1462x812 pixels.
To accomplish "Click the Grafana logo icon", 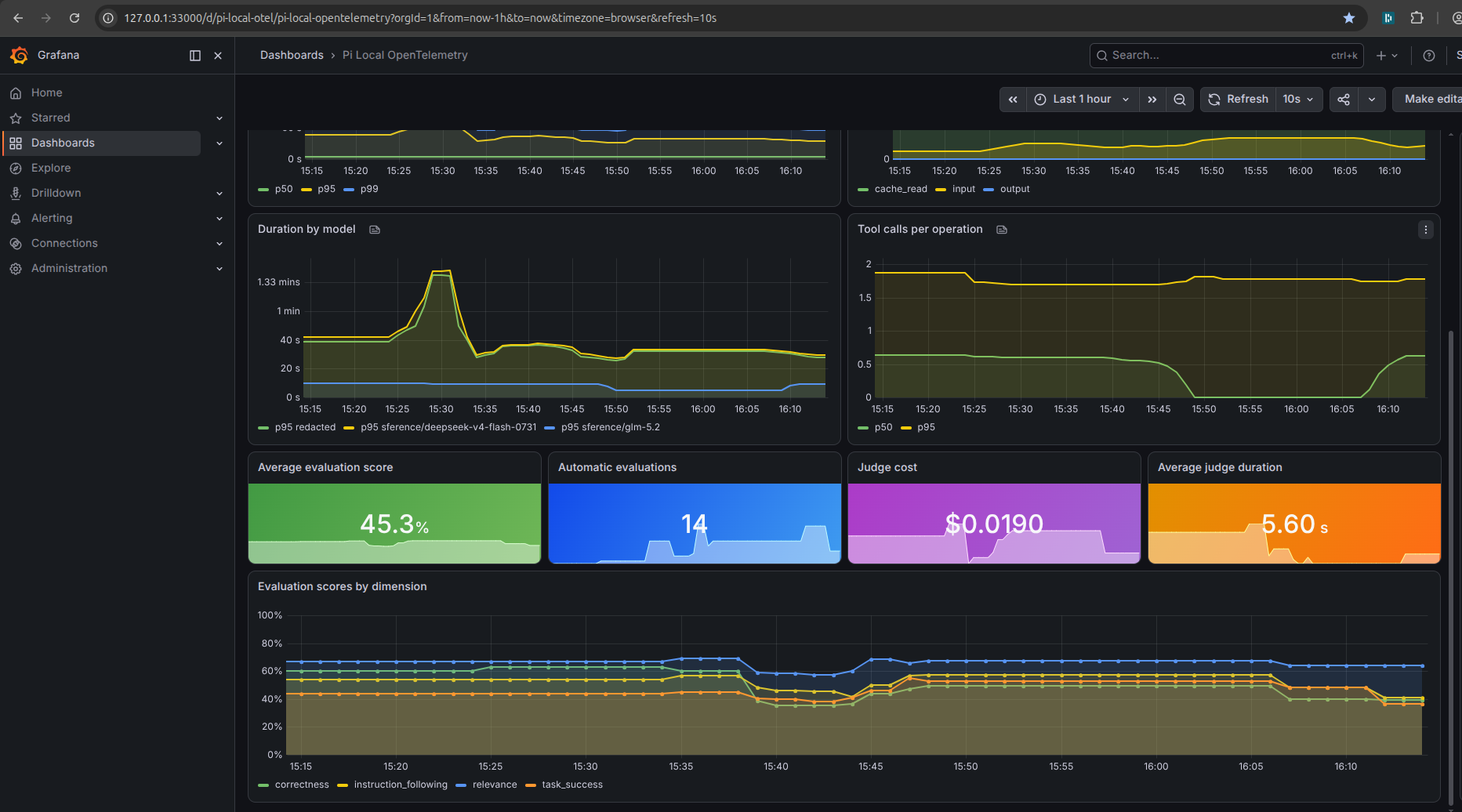I will tap(19, 56).
